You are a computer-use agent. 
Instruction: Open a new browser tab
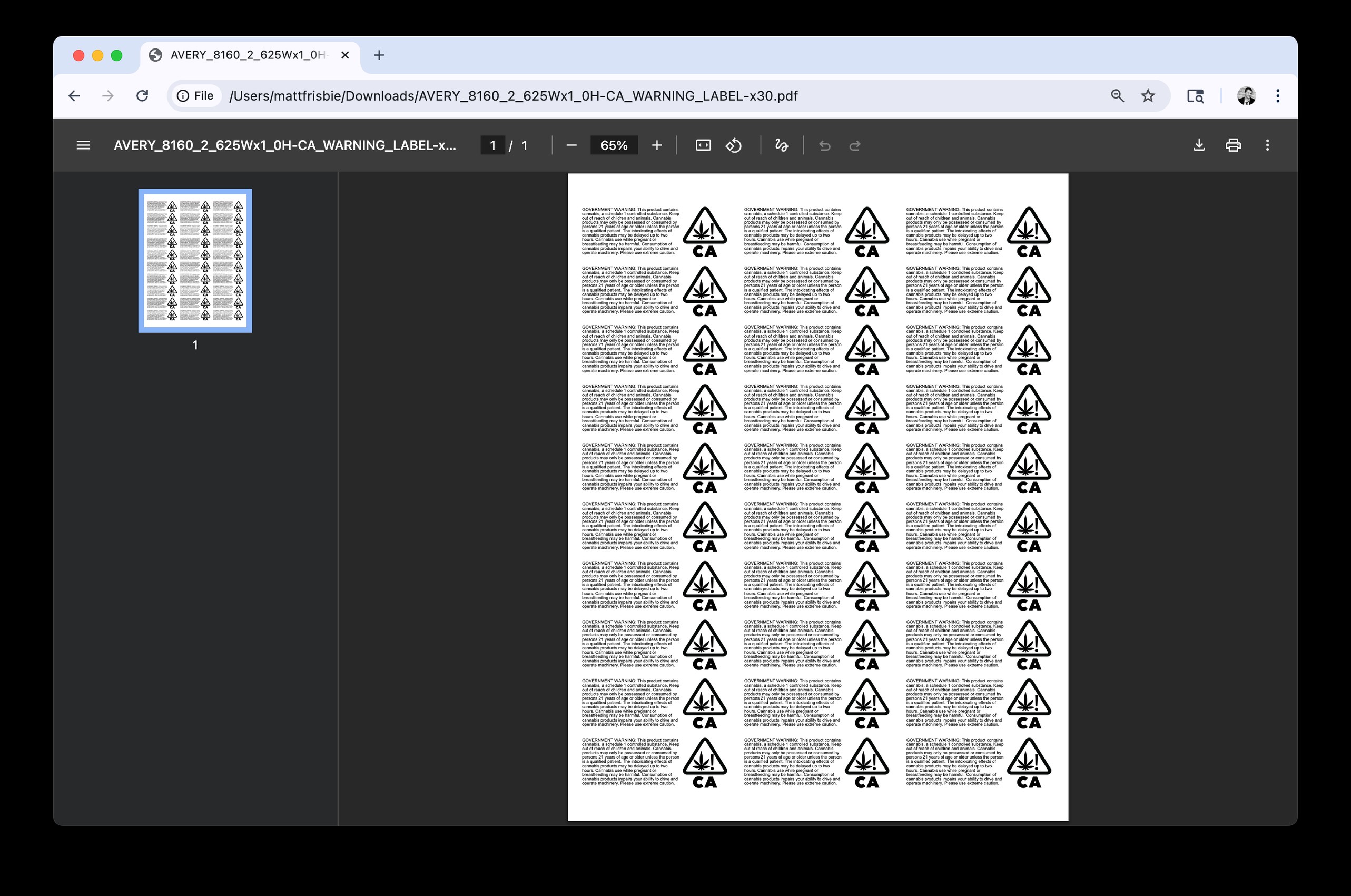tap(379, 55)
